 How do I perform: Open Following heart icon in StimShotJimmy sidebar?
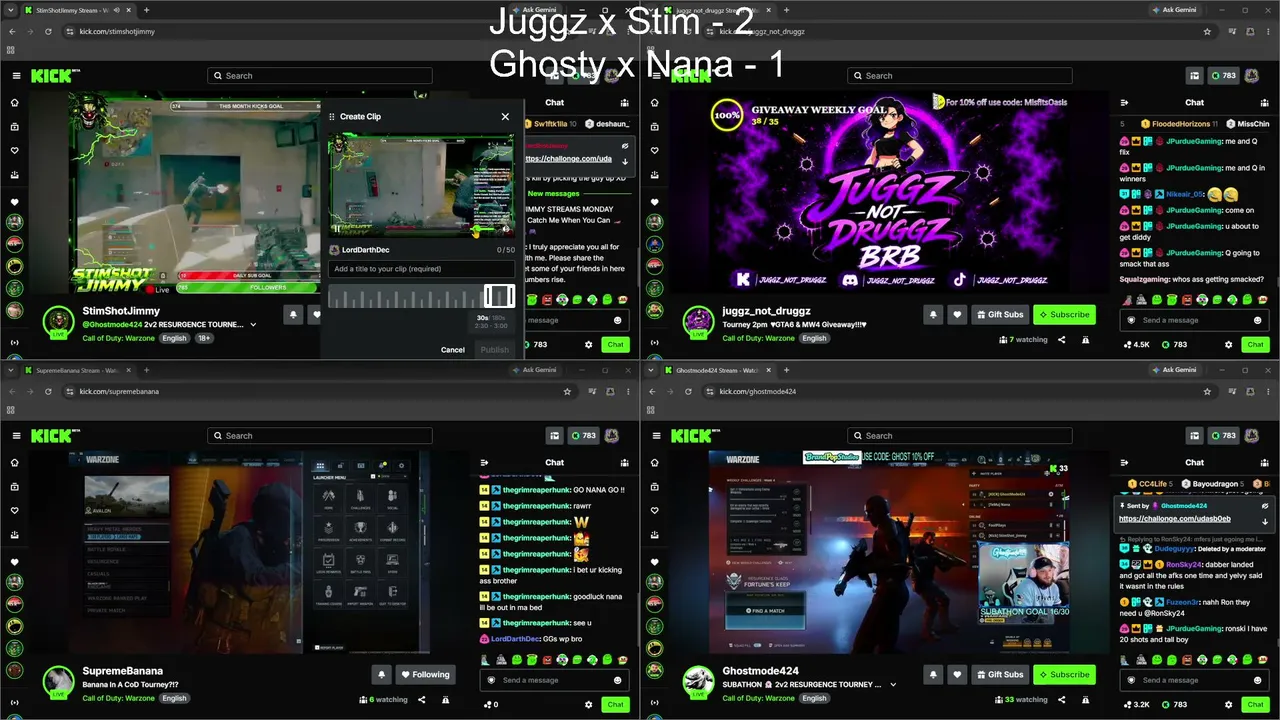[14, 151]
